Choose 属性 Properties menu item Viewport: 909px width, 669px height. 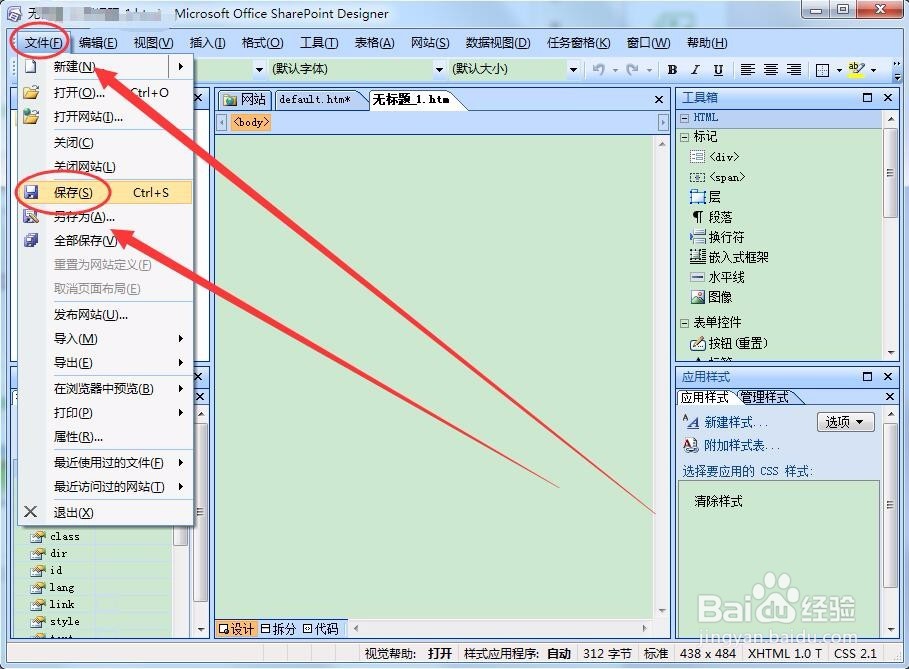pos(105,437)
